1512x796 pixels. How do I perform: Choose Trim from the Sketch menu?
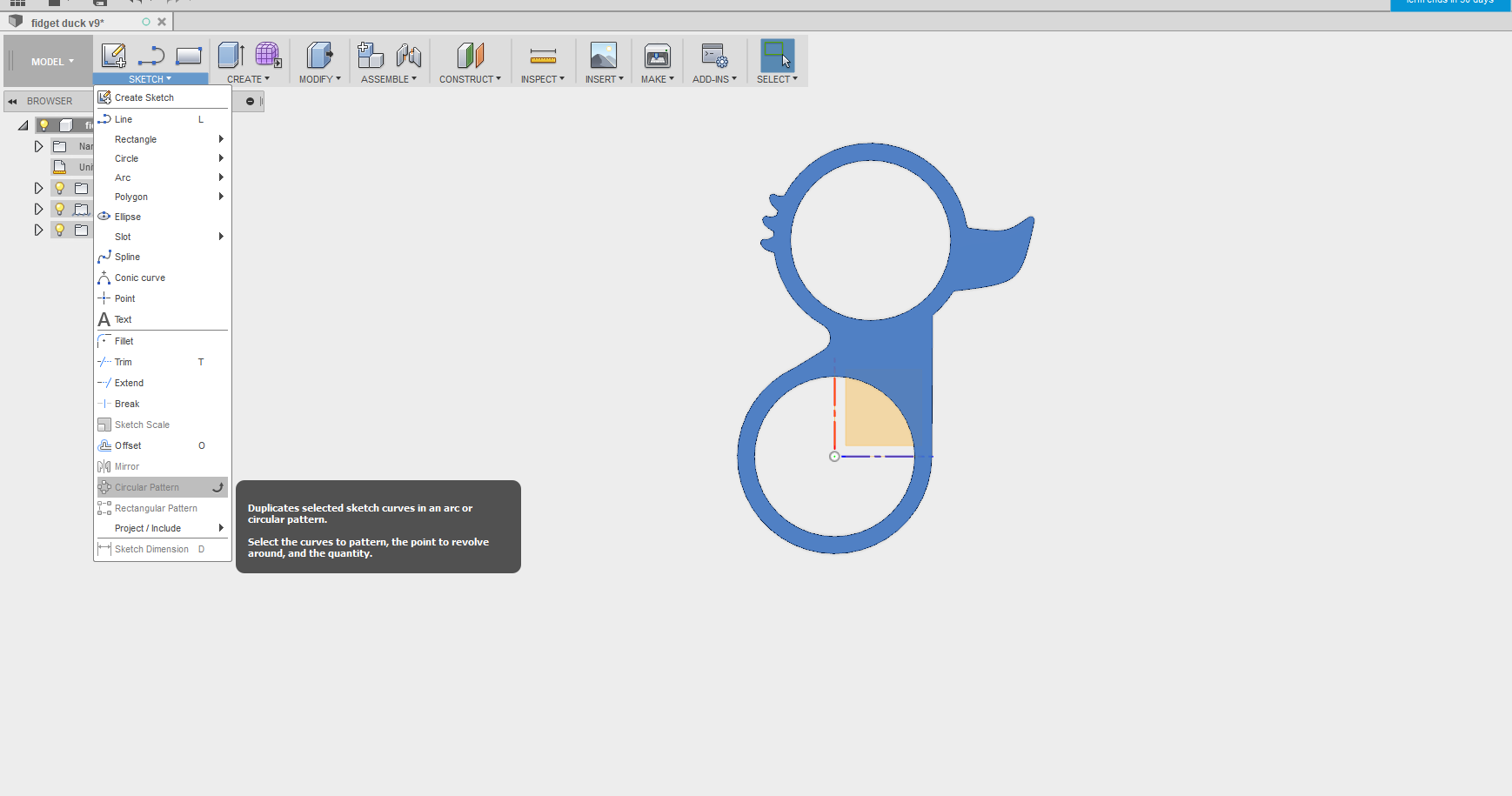click(163, 362)
